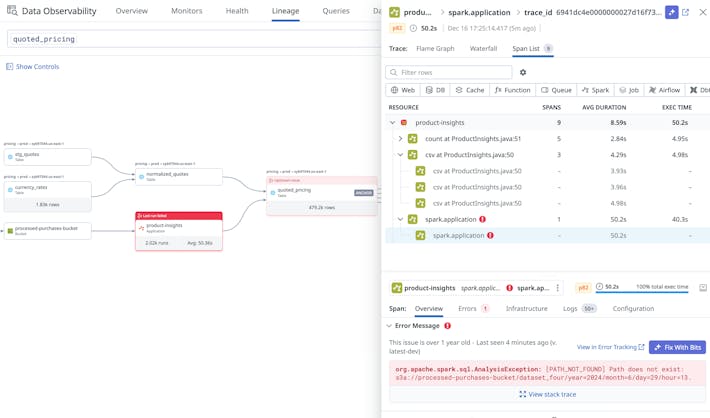Select the quoted_pricing table node

[x=322, y=196]
